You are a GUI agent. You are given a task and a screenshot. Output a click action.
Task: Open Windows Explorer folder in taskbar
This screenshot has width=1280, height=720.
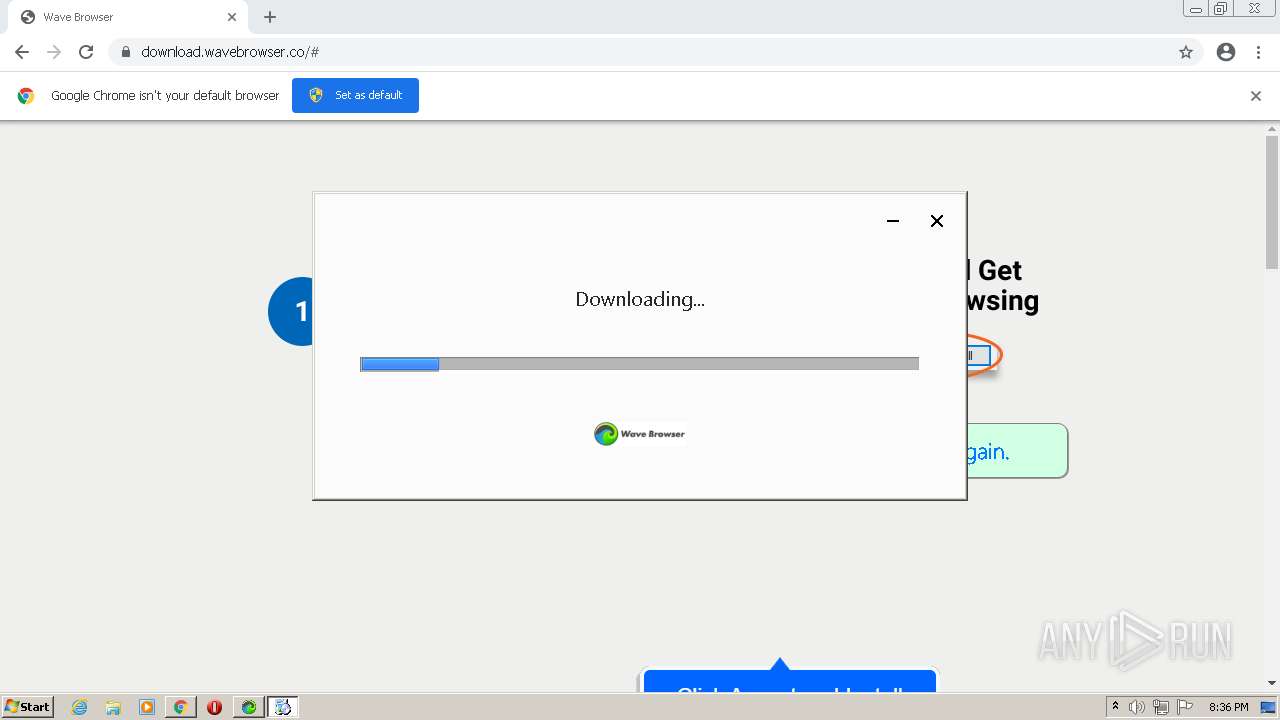113,707
